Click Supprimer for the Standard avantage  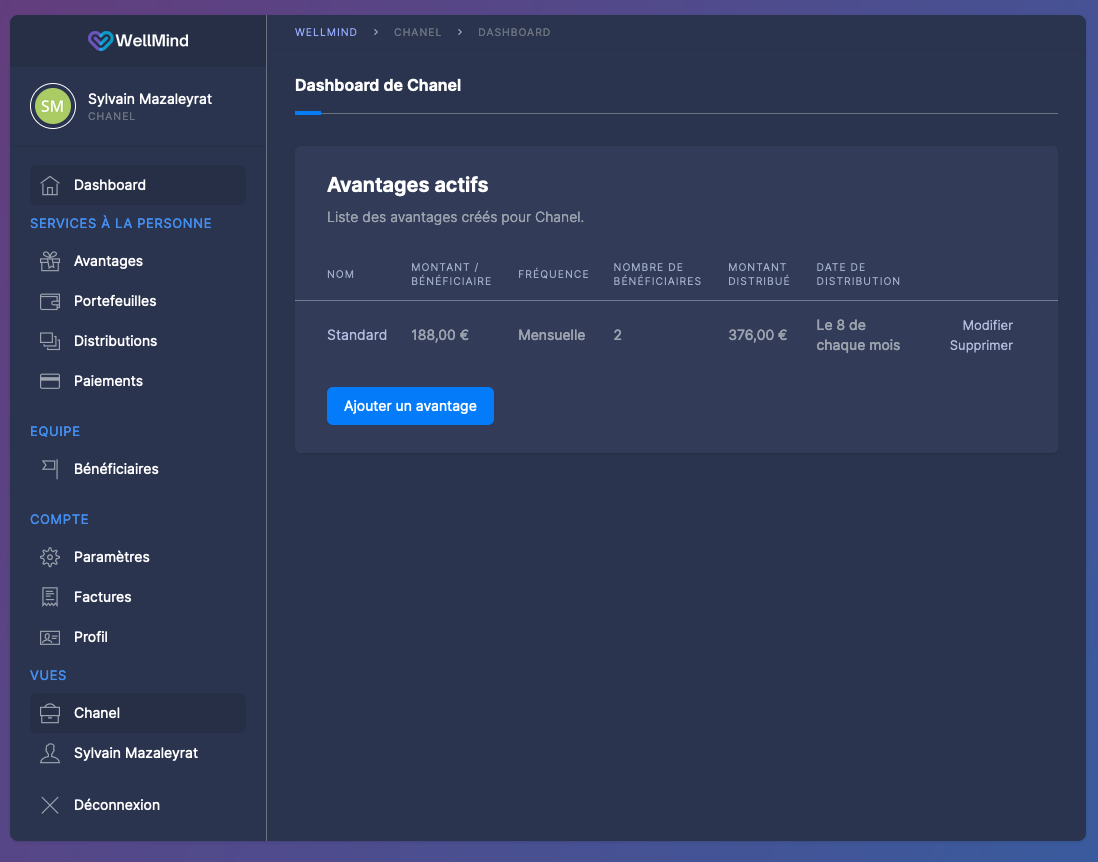[981, 345]
